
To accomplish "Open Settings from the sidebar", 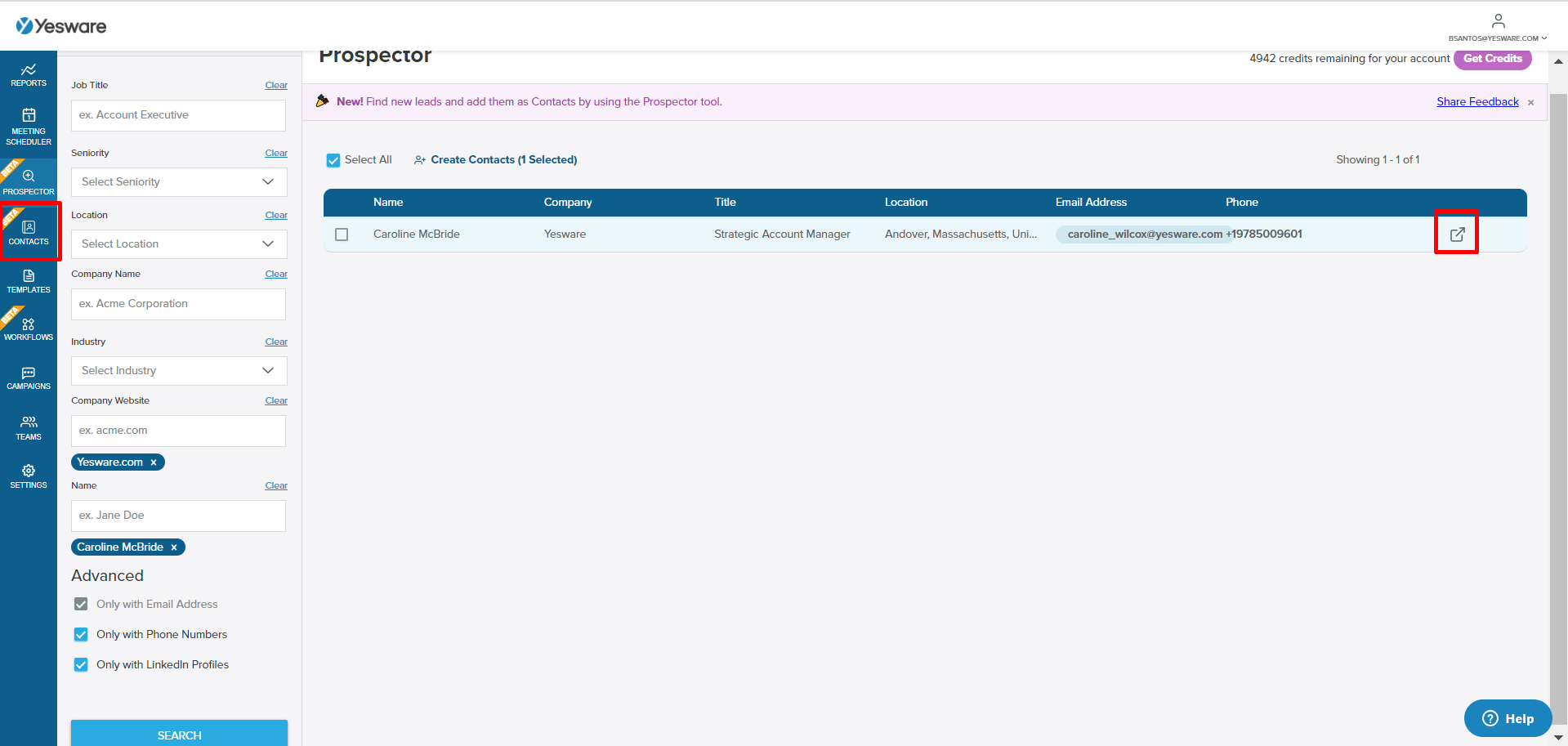I will click(x=29, y=476).
